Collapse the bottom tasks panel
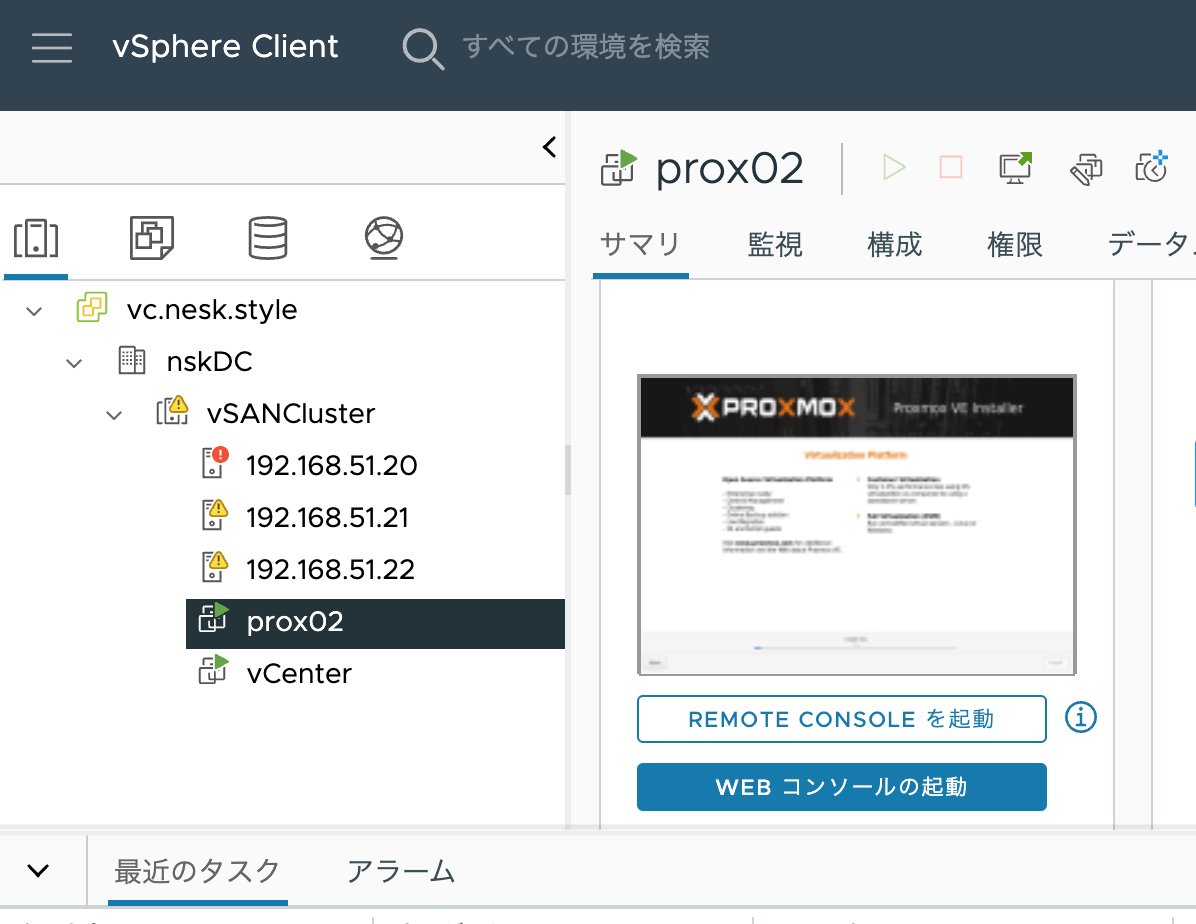1196x924 pixels. [38, 871]
